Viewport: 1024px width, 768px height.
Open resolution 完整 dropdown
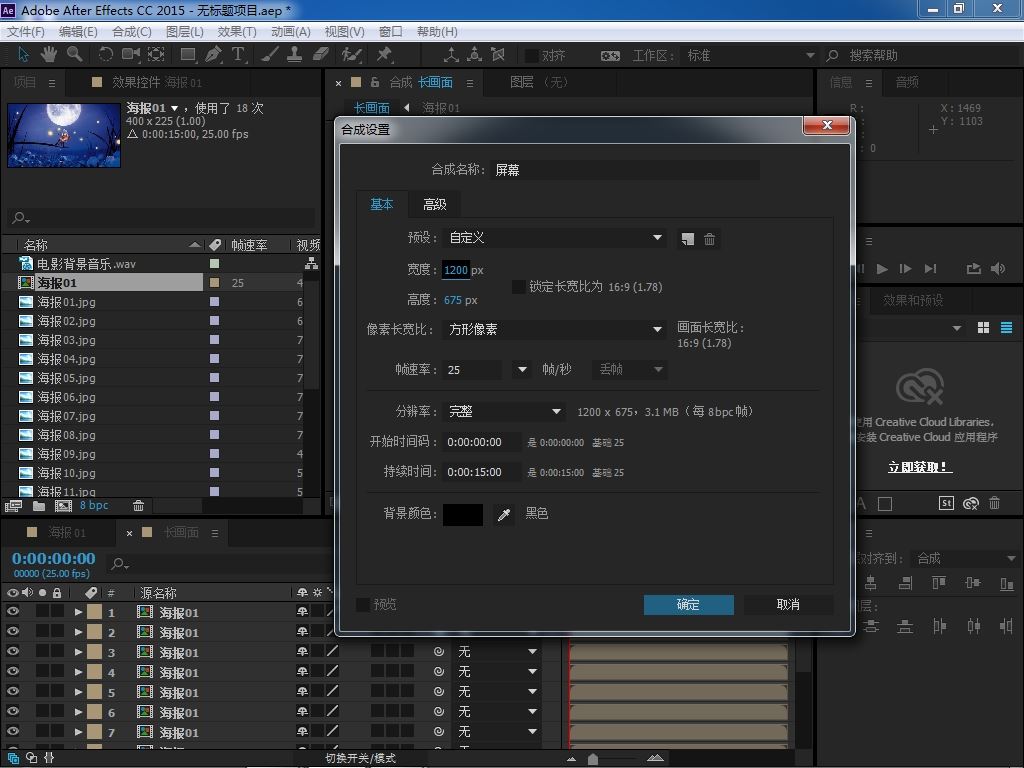(x=504, y=411)
